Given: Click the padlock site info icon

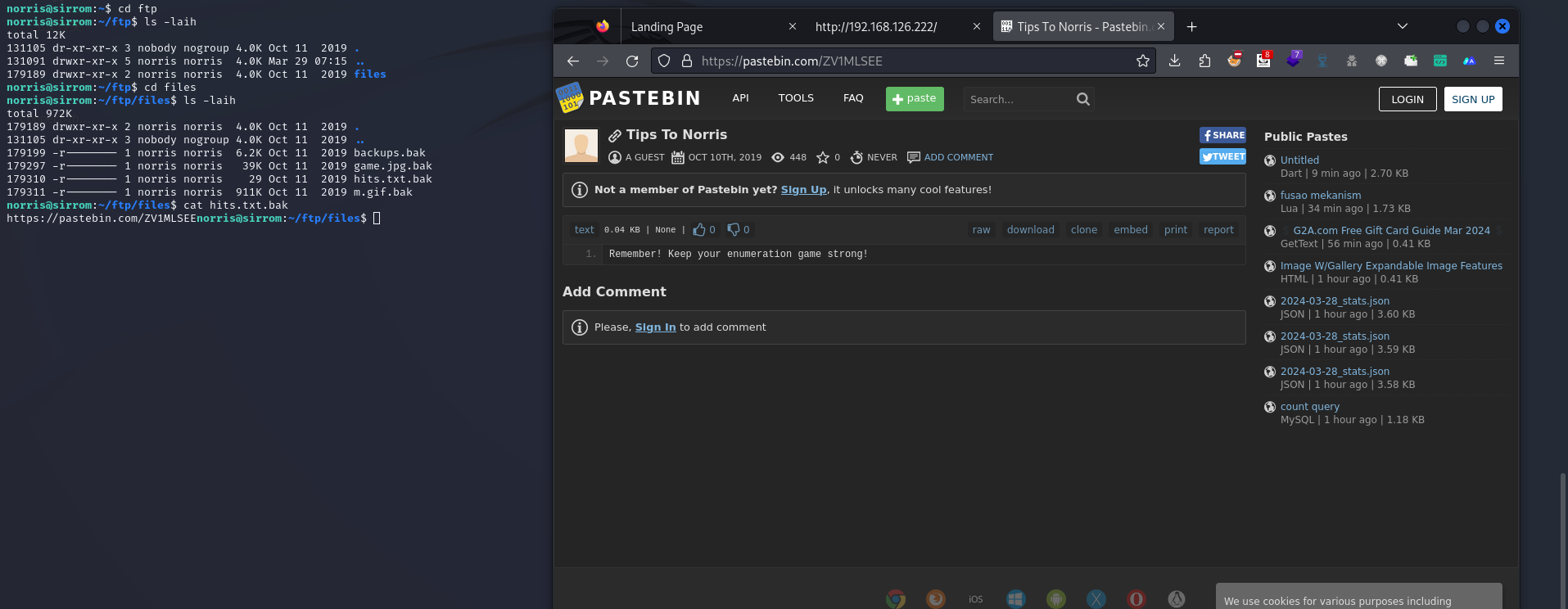Looking at the screenshot, I should [687, 61].
